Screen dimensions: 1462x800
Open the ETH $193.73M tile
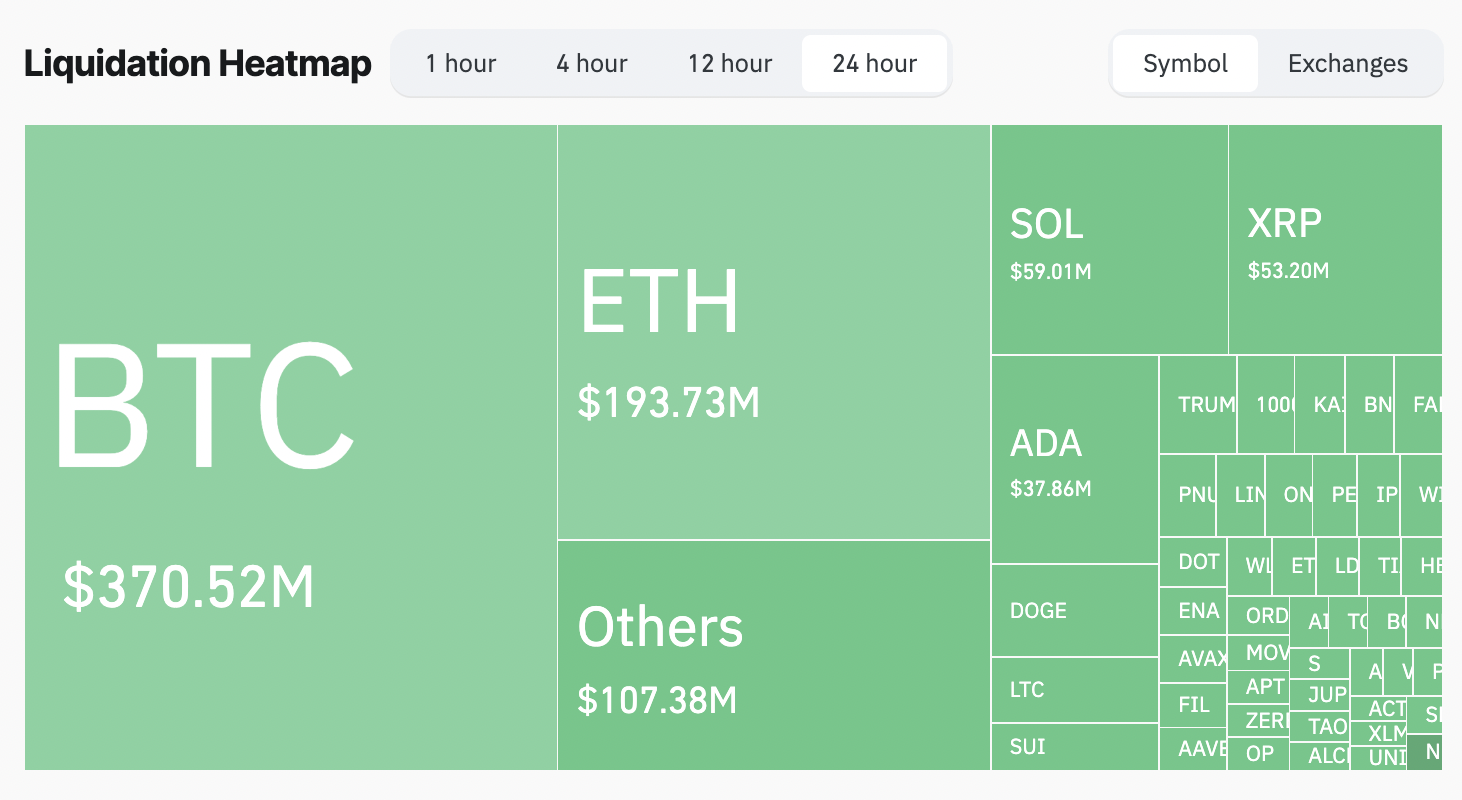(773, 332)
